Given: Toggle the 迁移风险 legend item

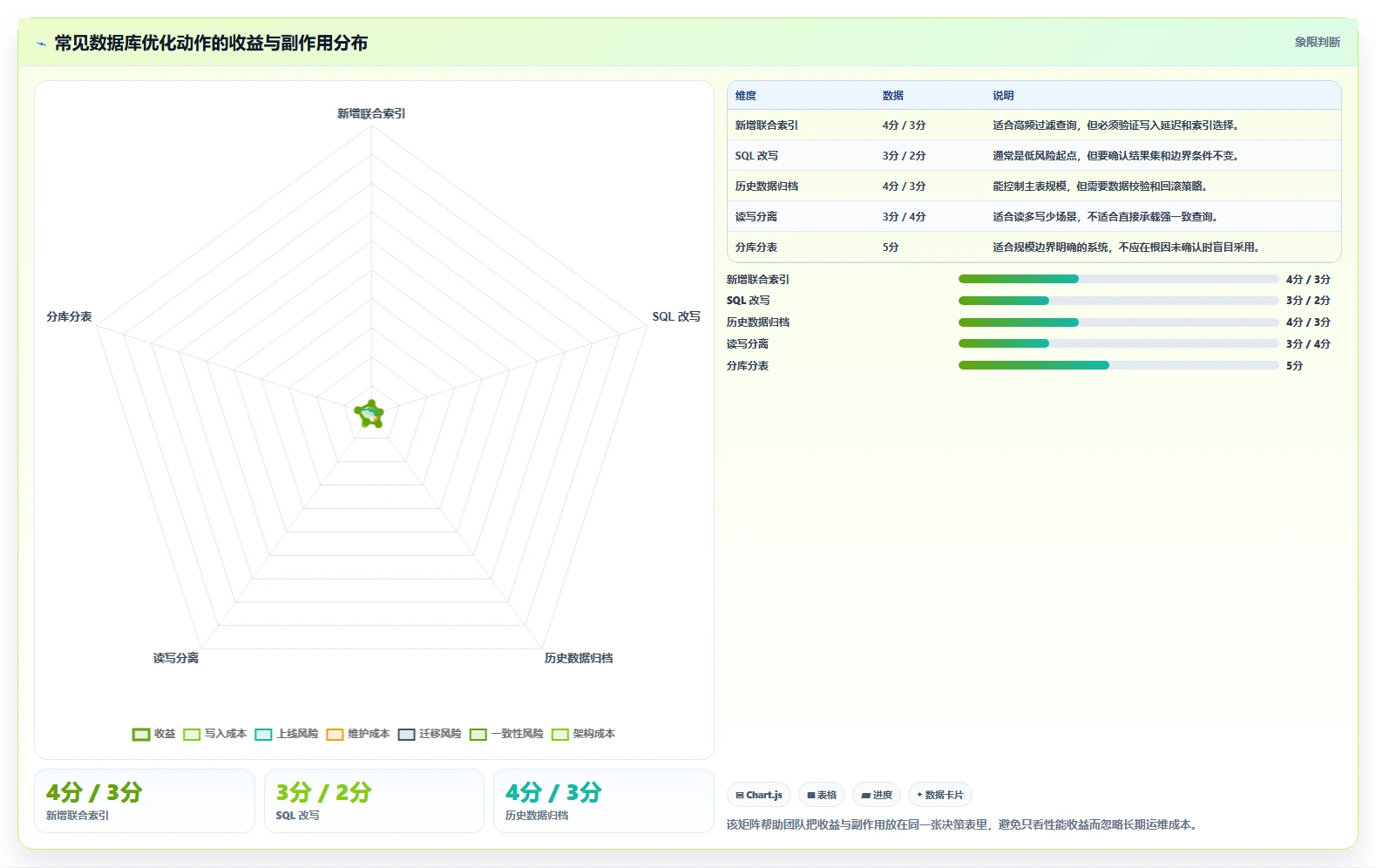Looking at the screenshot, I should point(430,734).
